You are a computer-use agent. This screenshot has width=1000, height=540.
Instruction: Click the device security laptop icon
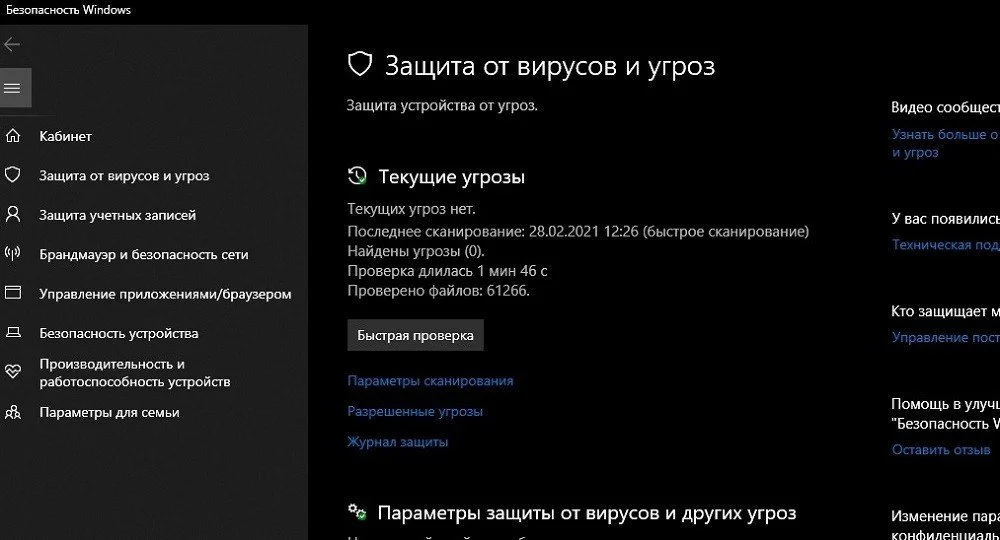pos(13,333)
